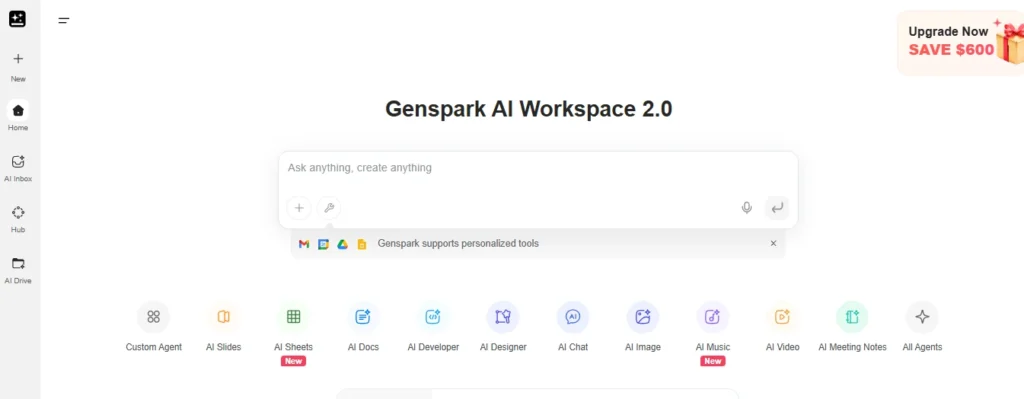Click the Genspark supports personalized tools text

[458, 244]
